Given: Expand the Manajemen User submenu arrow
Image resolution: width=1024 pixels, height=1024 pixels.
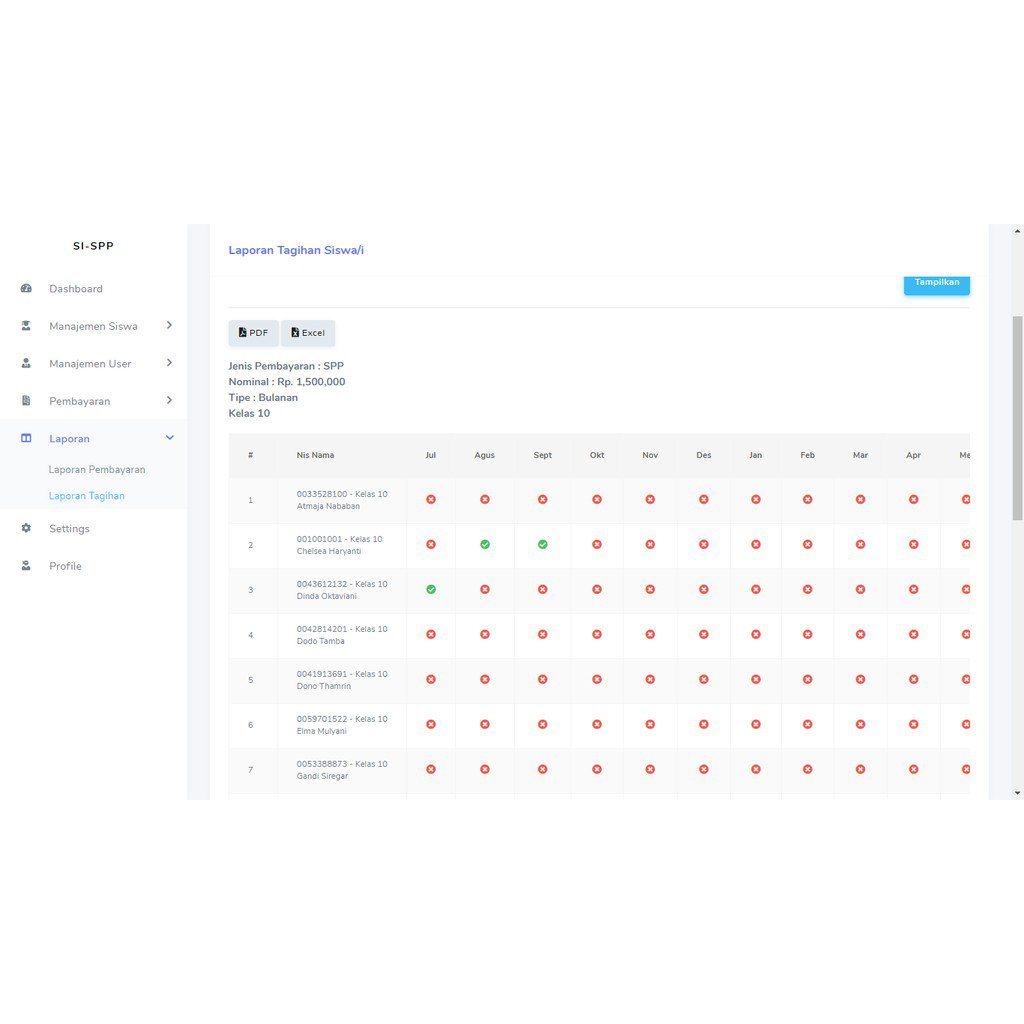Looking at the screenshot, I should [169, 363].
